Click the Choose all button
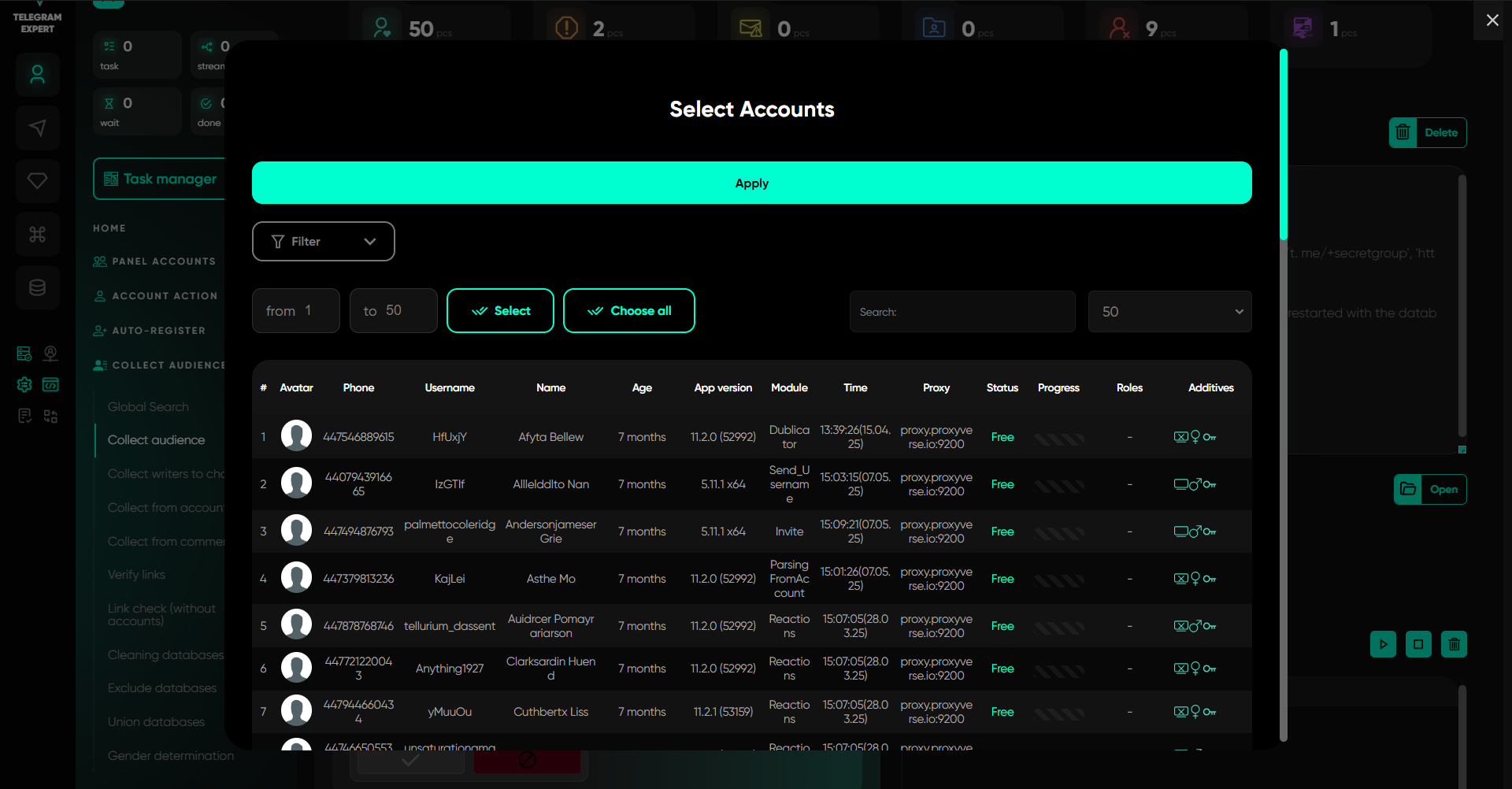 click(x=628, y=311)
